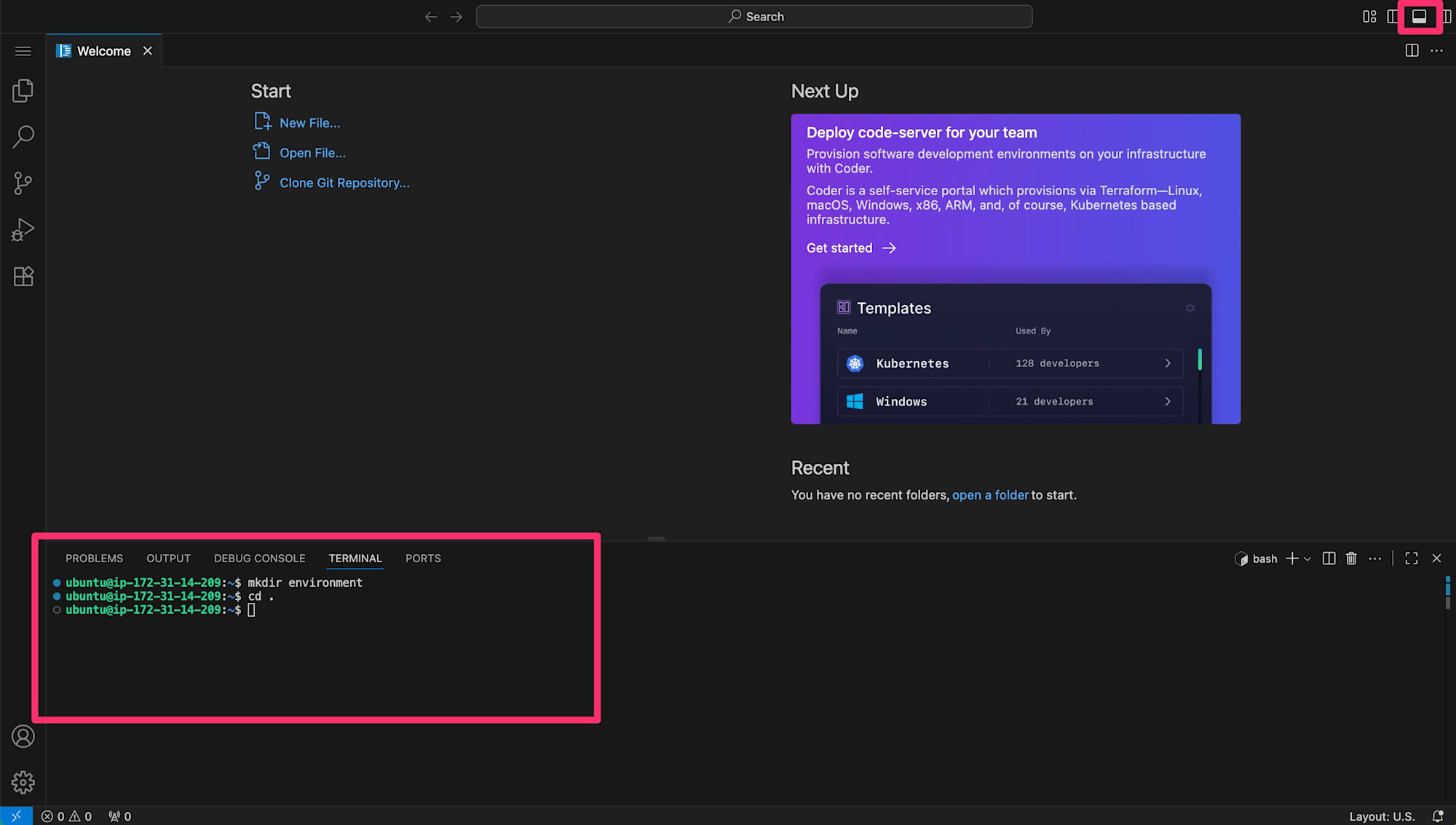Click Layout: U.S. in status bar
The image size is (1456, 825).
tap(1381, 816)
